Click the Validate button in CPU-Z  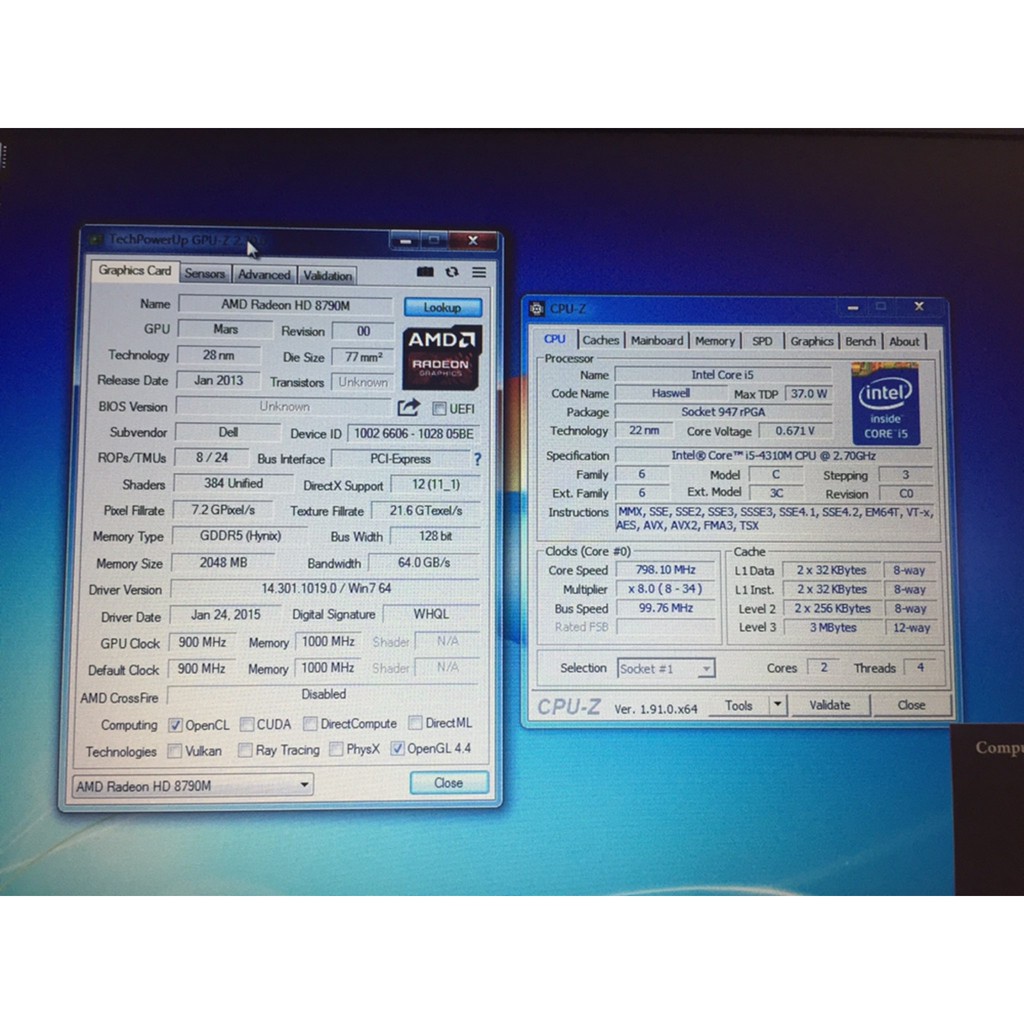(829, 705)
